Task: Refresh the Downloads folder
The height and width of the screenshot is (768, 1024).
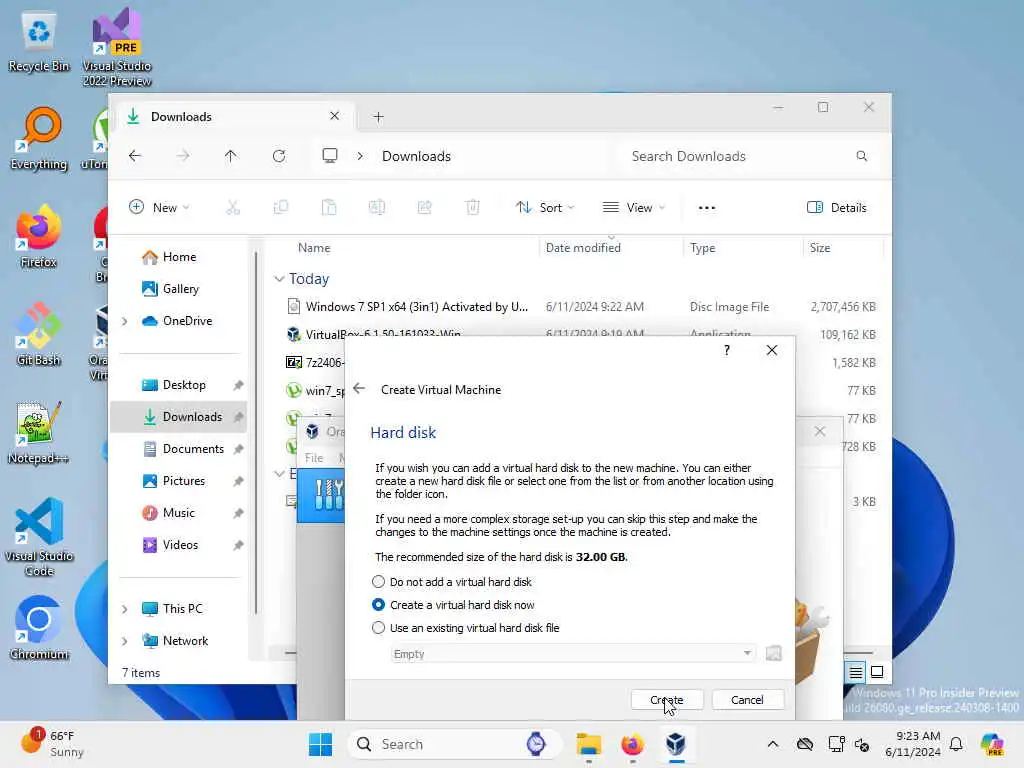Action: pos(279,156)
